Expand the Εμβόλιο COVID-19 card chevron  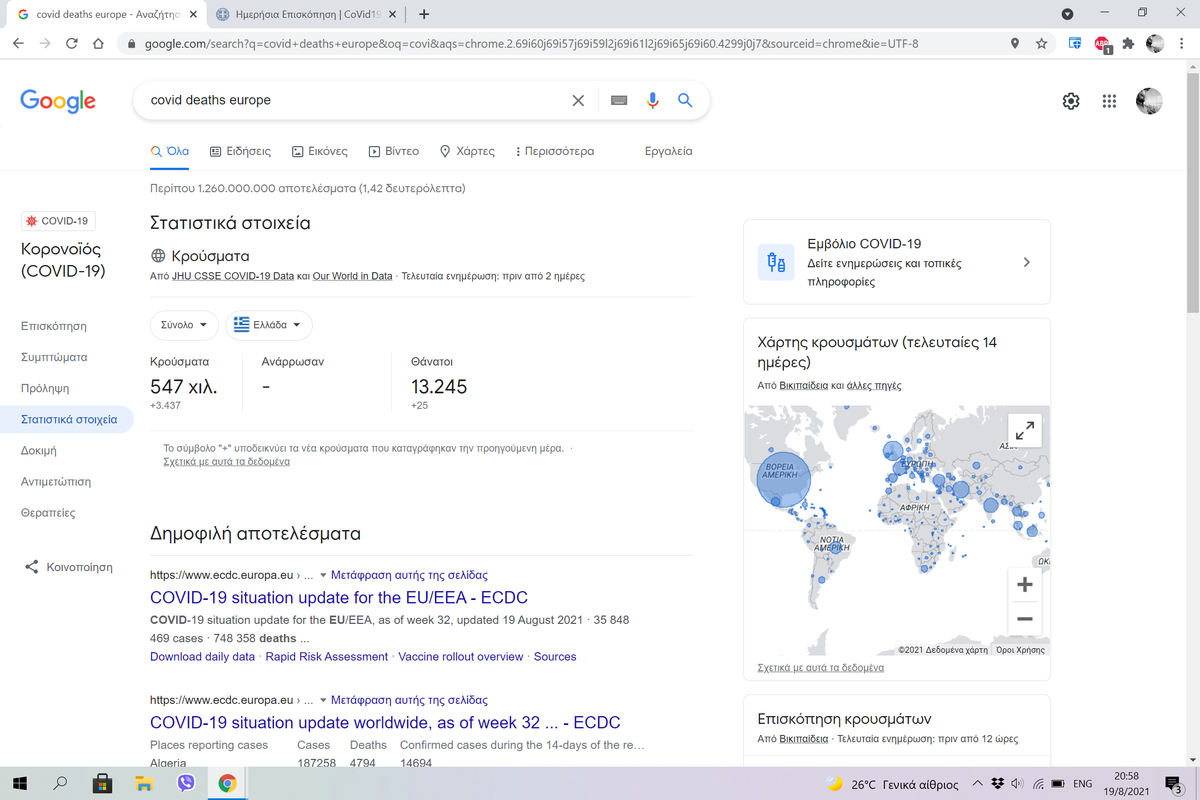coord(1026,262)
